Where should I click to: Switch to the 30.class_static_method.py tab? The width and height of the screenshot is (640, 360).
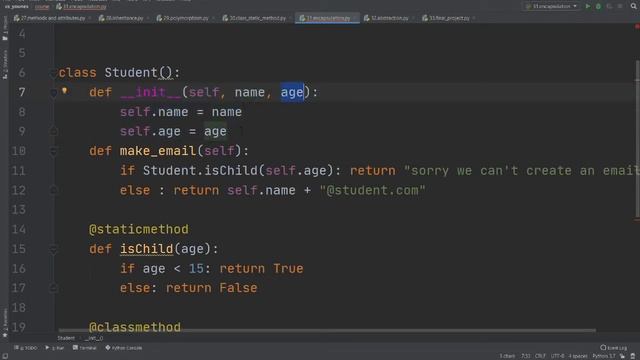click(x=257, y=18)
